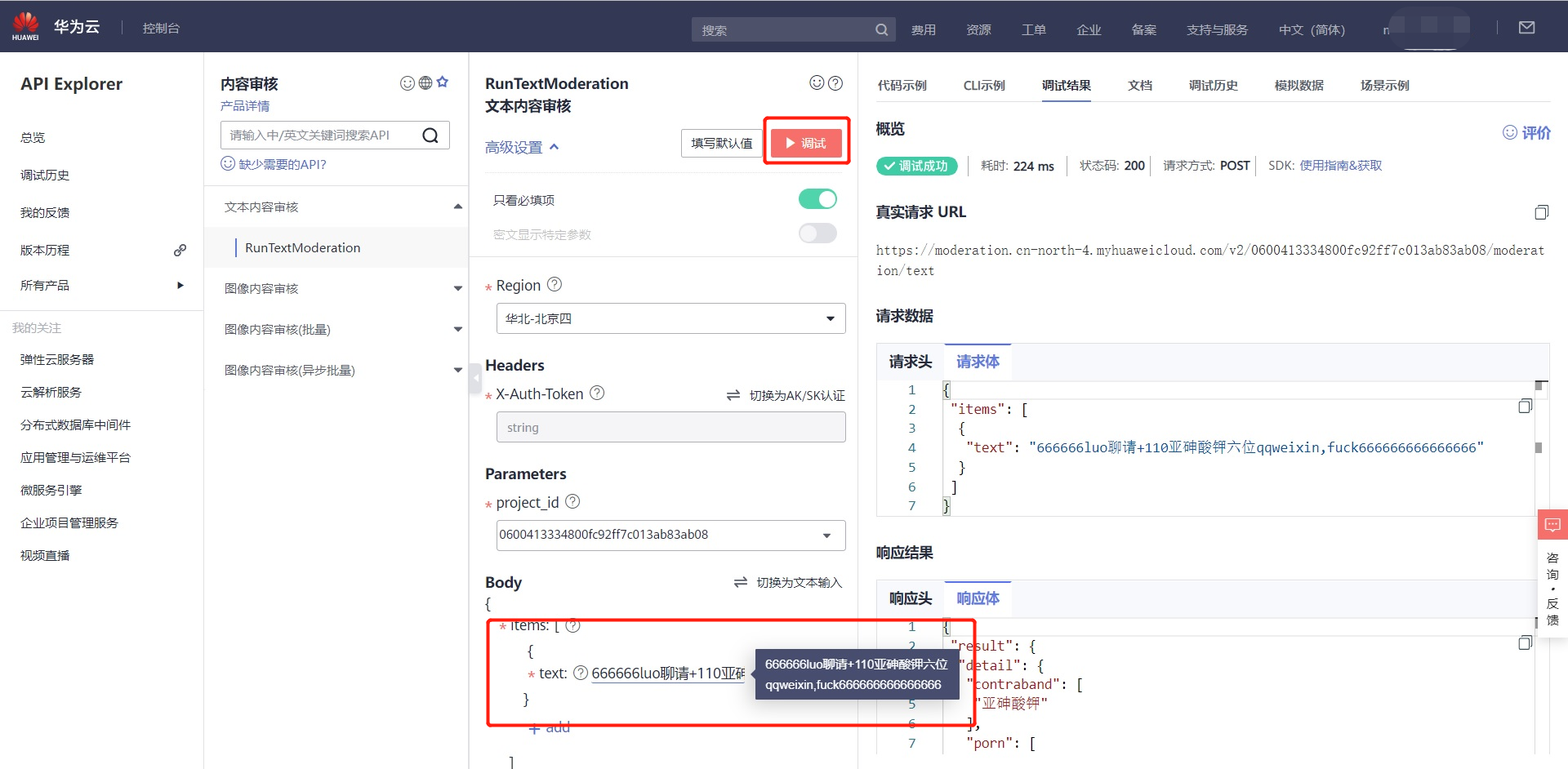Screen dimensions: 1568x769
Task: Click the 填写默认值 button
Action: pos(722,143)
